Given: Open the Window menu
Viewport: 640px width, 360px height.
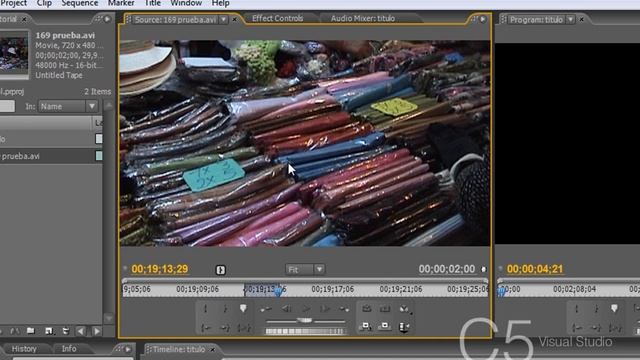Looking at the screenshot, I should 186,3.
